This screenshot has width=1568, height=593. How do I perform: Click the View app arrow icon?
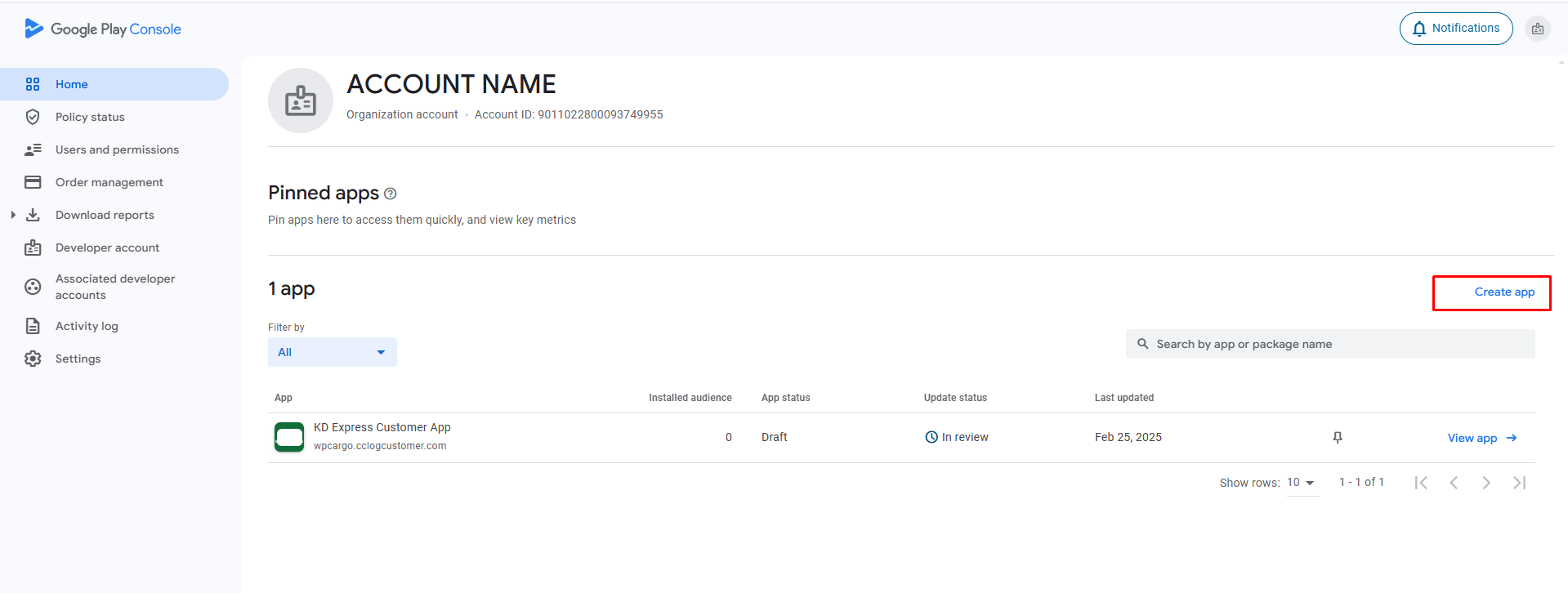pyautogui.click(x=1512, y=438)
